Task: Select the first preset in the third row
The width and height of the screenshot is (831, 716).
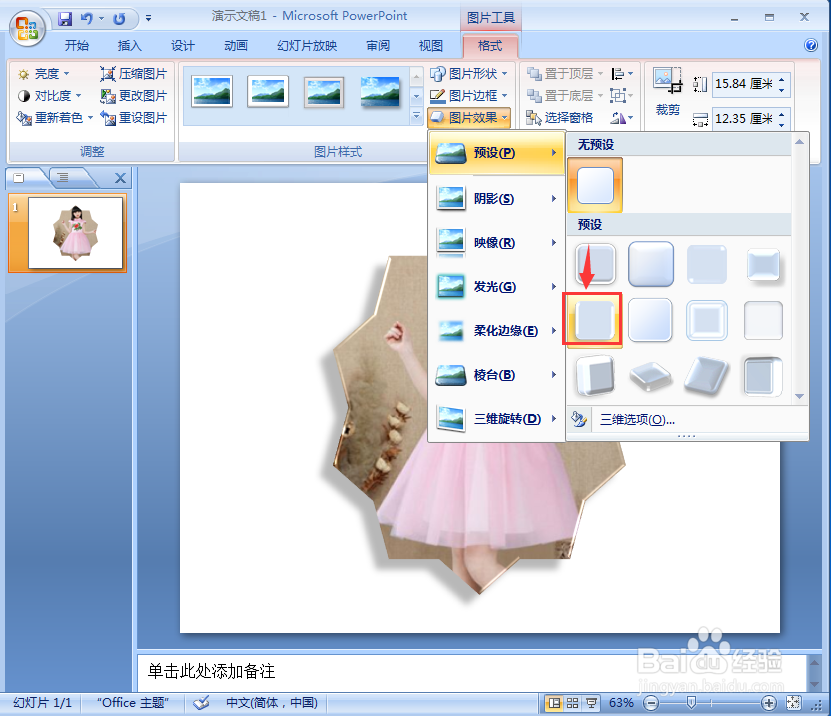Action: tap(596, 376)
